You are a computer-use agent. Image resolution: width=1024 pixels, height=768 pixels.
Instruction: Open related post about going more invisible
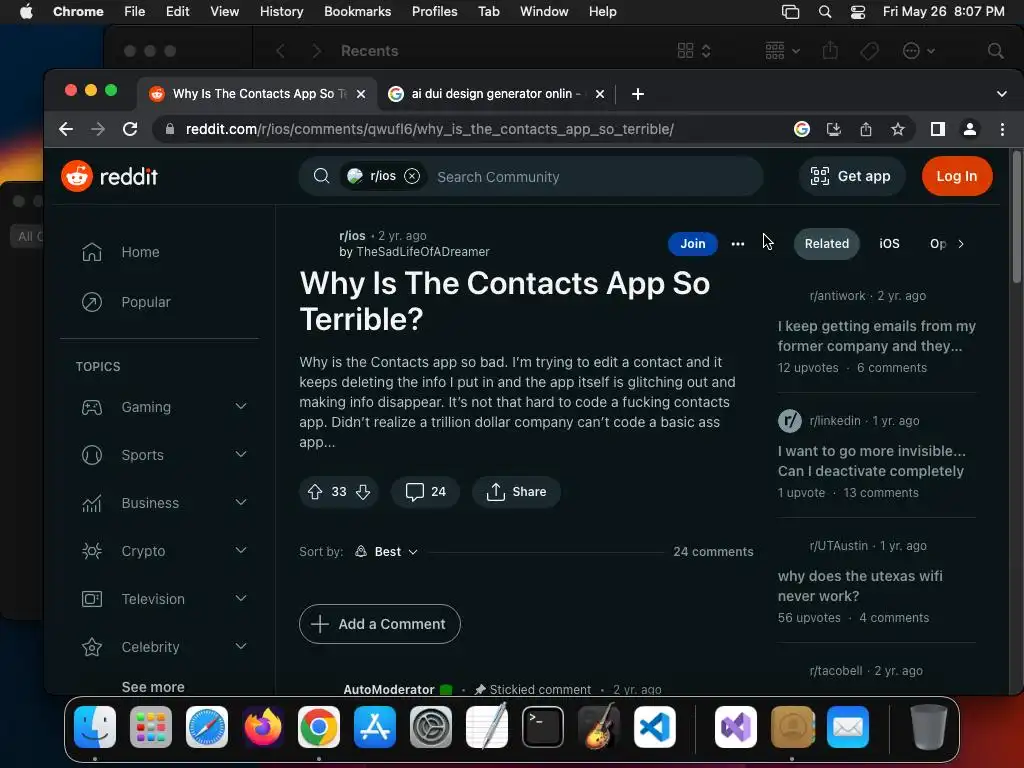click(871, 461)
